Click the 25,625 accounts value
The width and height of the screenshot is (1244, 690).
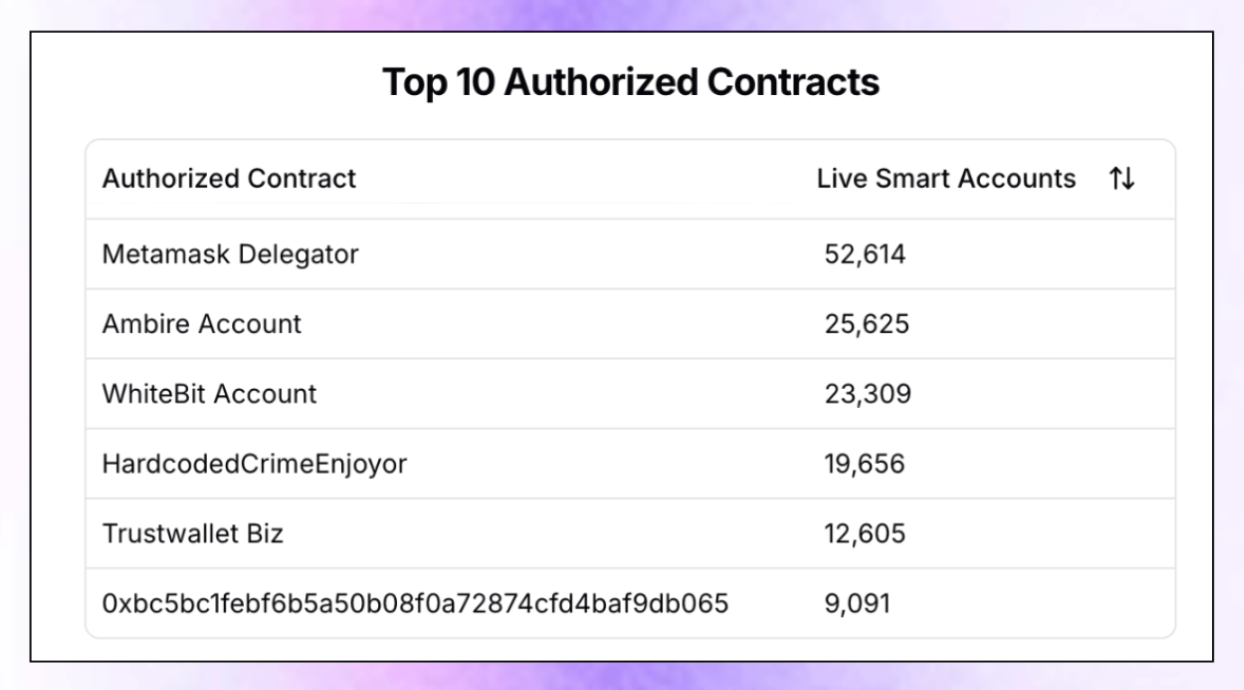[866, 324]
